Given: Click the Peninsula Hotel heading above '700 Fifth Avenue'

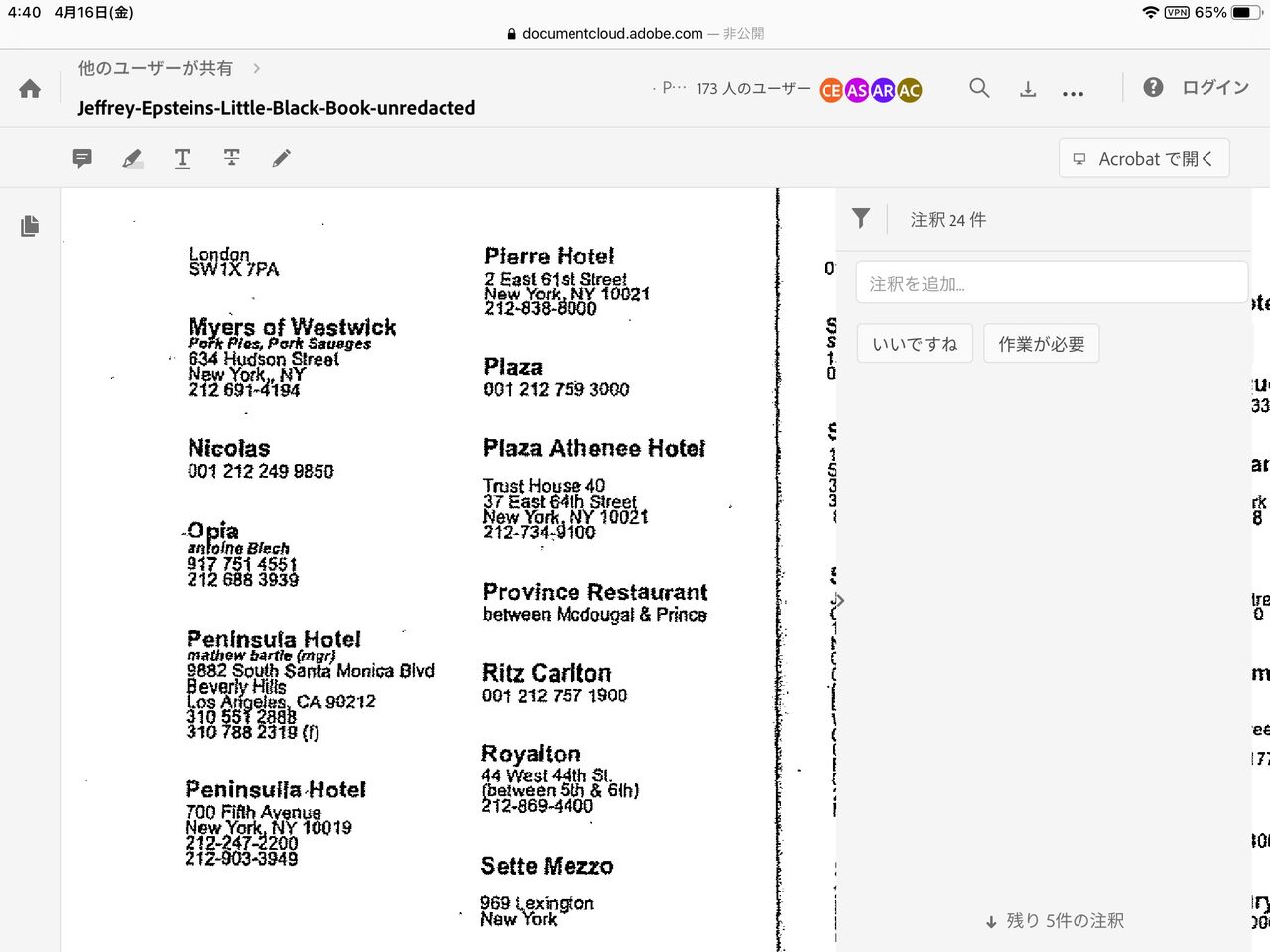Looking at the screenshot, I should [276, 789].
